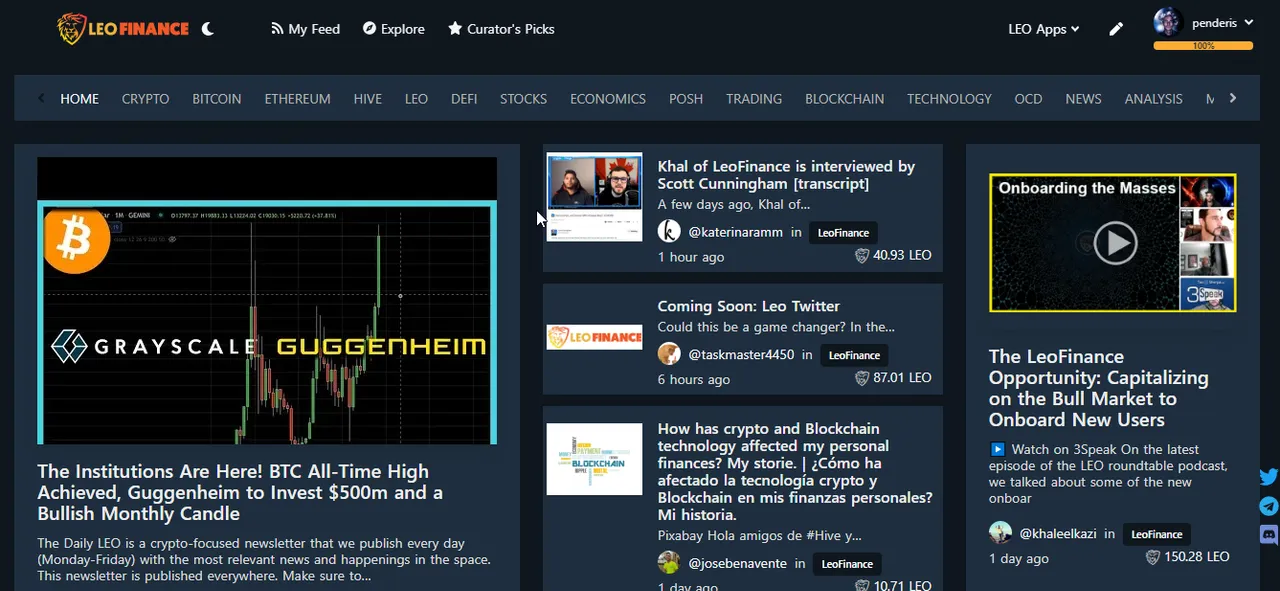
Task: Click LeoFinance tag on katerinaramm post
Action: [843, 232]
